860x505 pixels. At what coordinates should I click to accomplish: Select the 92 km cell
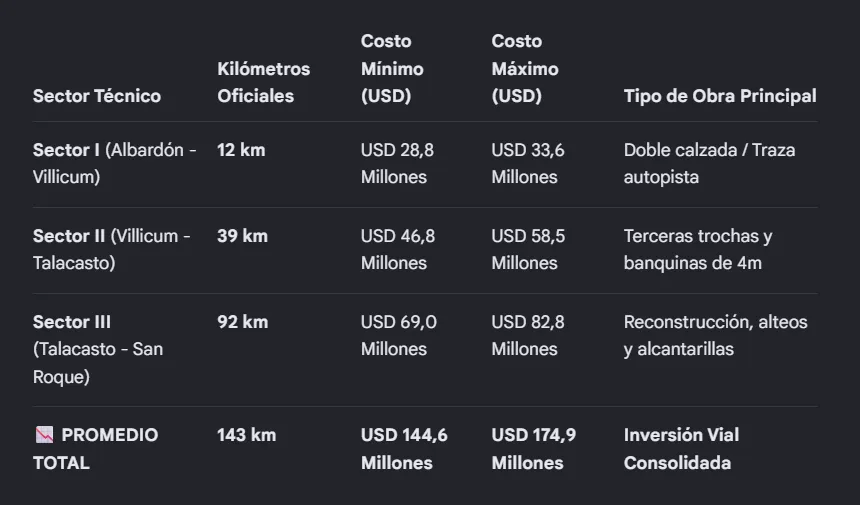click(x=243, y=322)
